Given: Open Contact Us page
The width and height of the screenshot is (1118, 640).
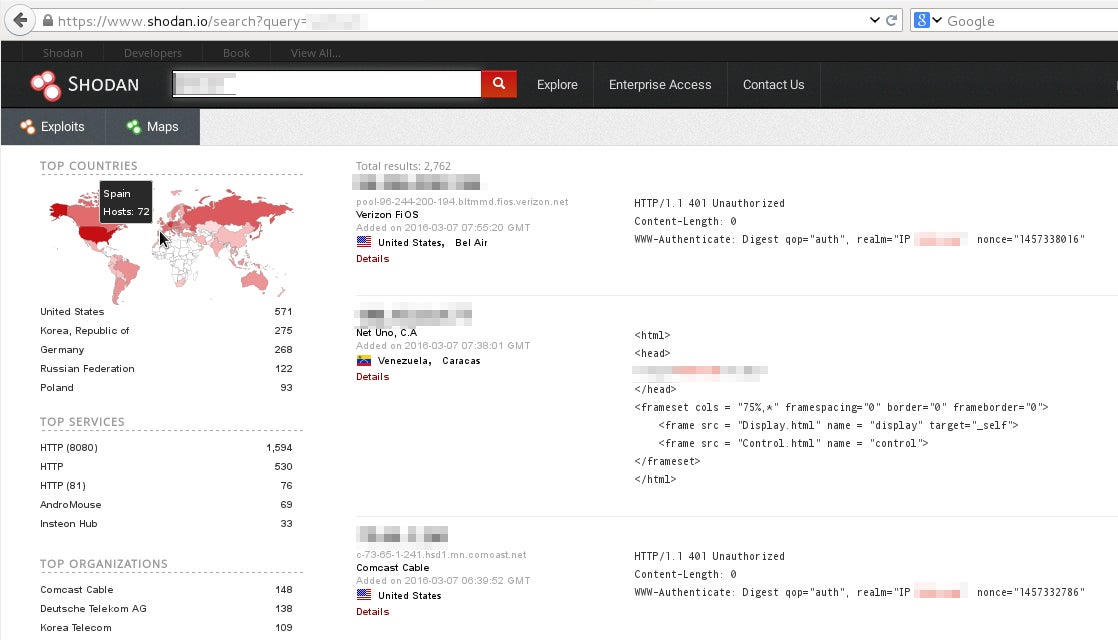Looking at the screenshot, I should point(773,85).
